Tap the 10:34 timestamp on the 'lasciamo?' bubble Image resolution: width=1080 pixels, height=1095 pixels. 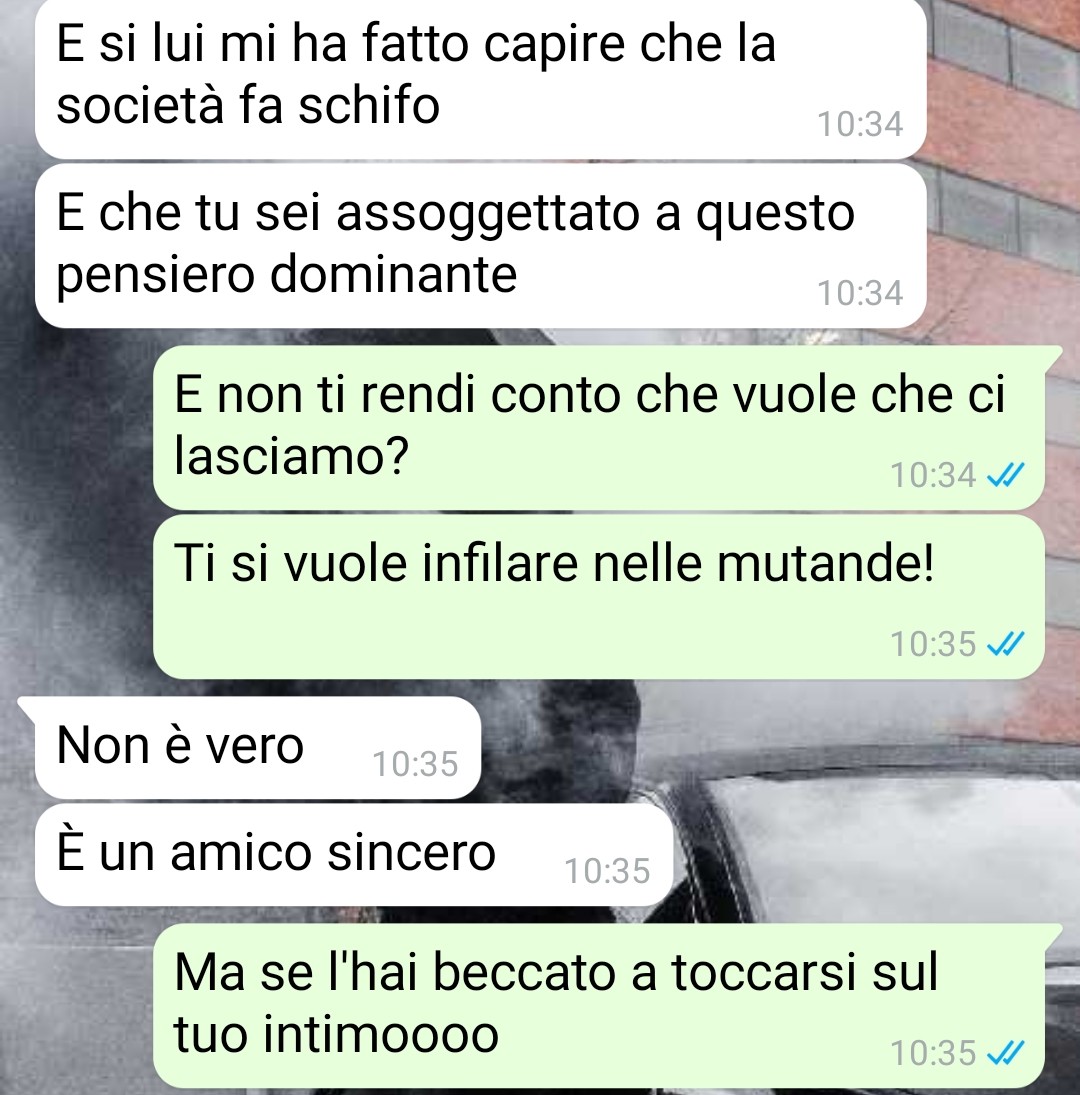[x=933, y=476]
